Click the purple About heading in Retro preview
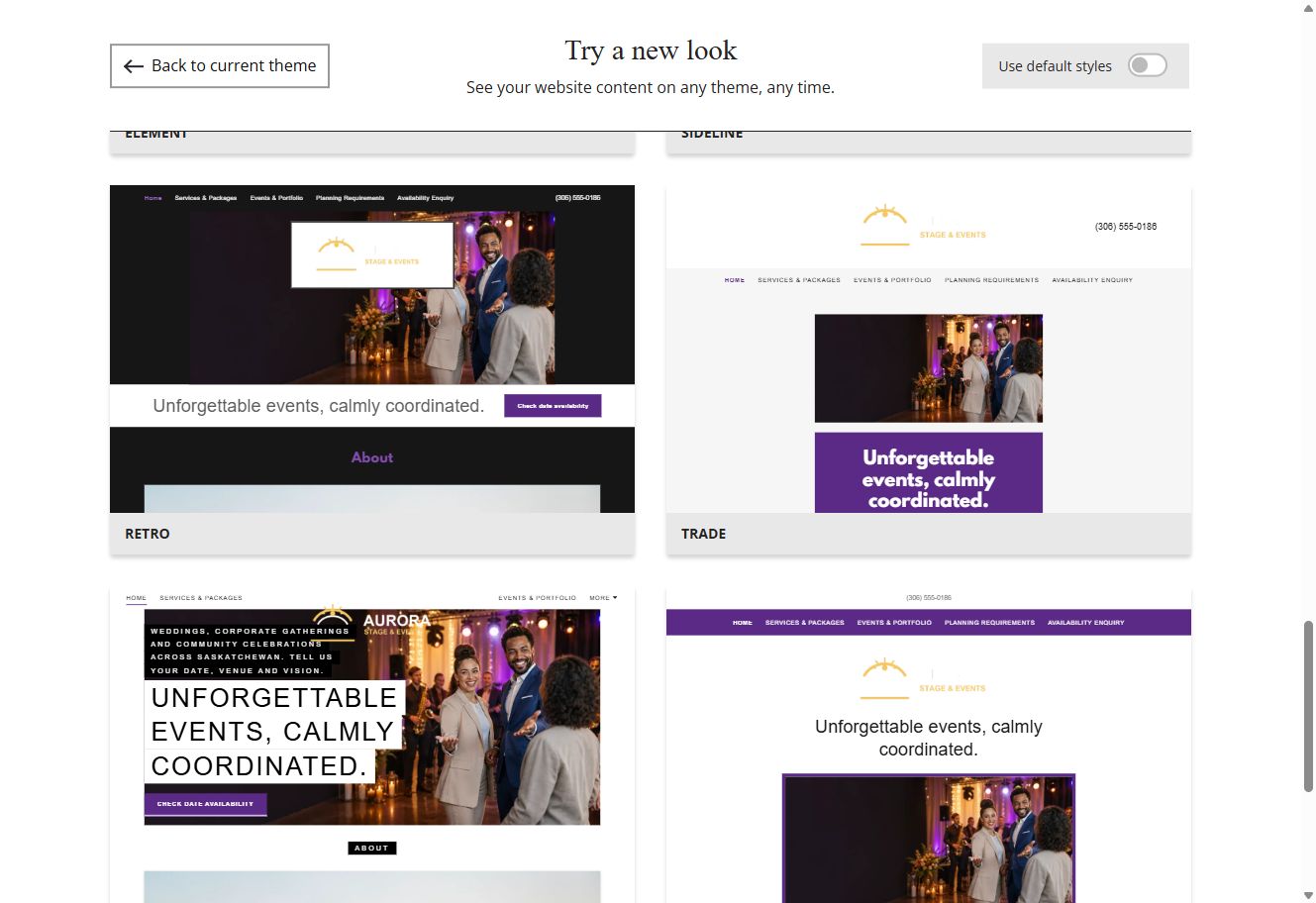Screen dimensions: 1316x903 click(x=372, y=457)
